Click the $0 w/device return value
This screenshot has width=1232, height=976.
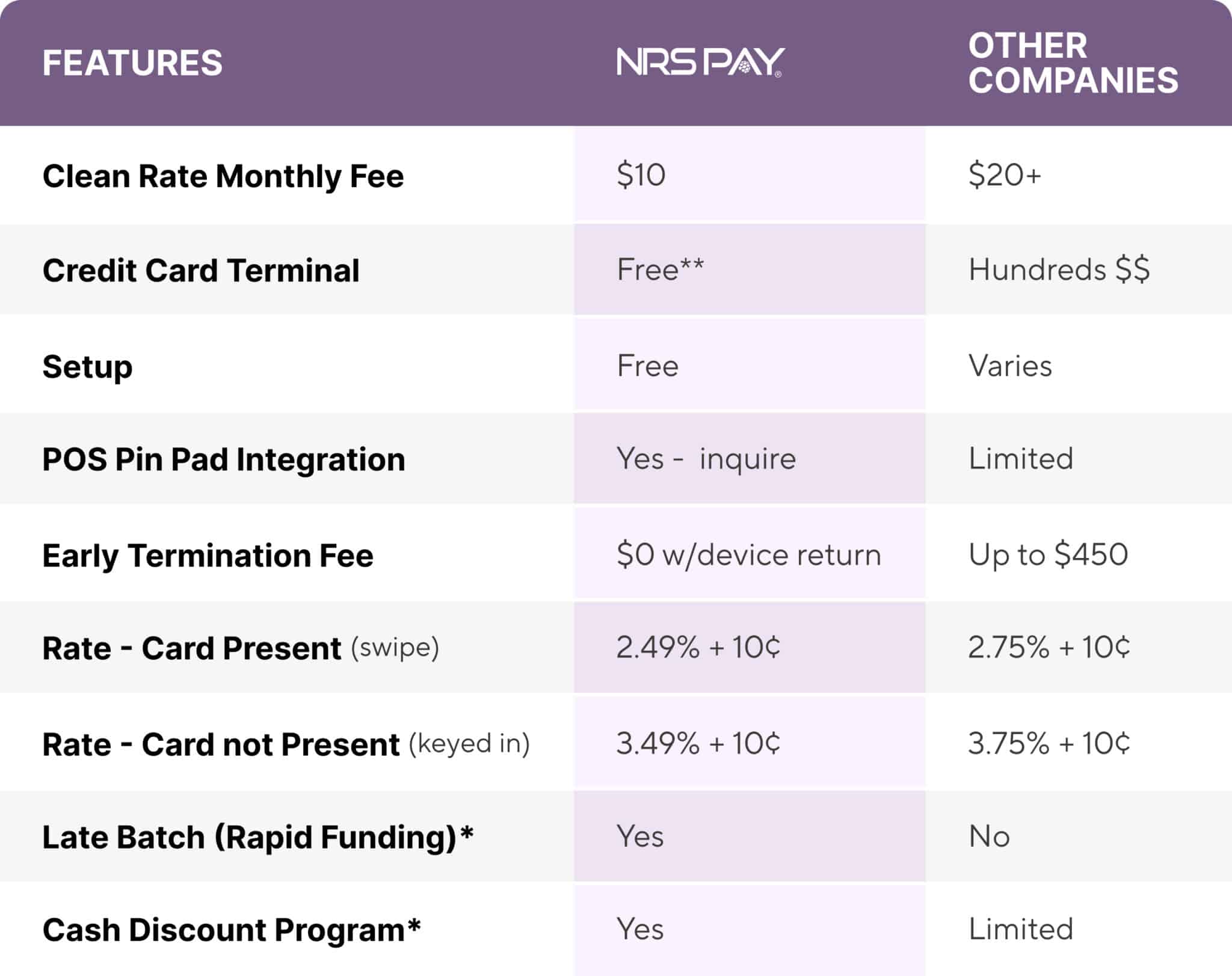click(x=748, y=554)
